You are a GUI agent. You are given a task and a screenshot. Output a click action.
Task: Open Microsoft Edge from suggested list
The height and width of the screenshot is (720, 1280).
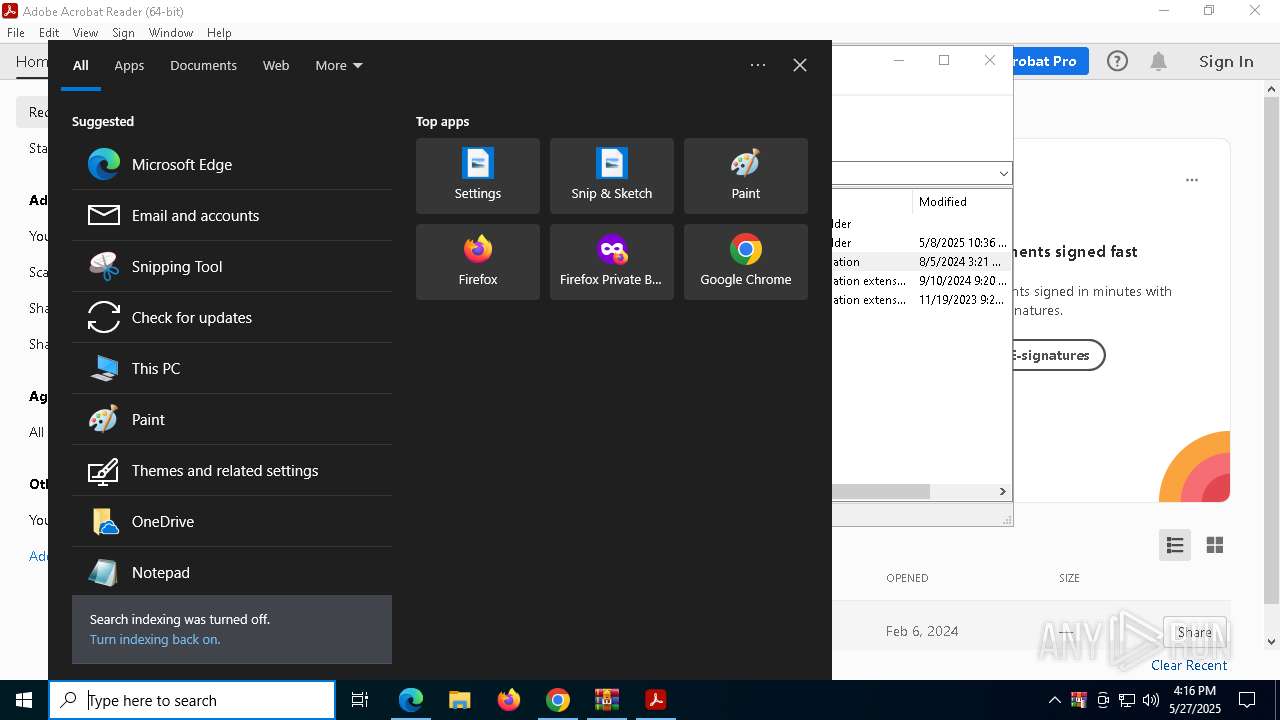point(232,165)
